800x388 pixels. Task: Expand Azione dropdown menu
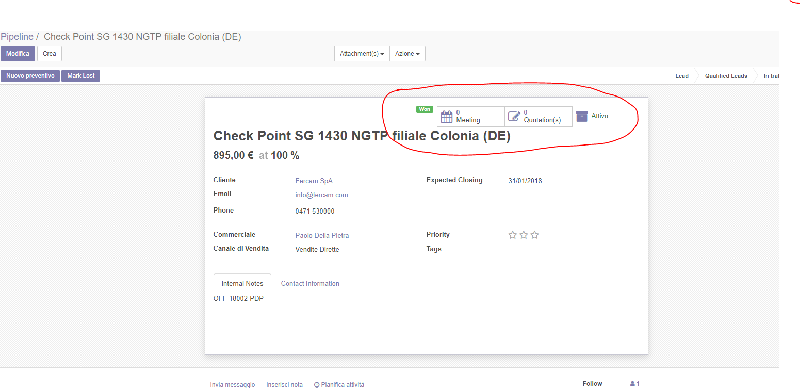(x=407, y=54)
